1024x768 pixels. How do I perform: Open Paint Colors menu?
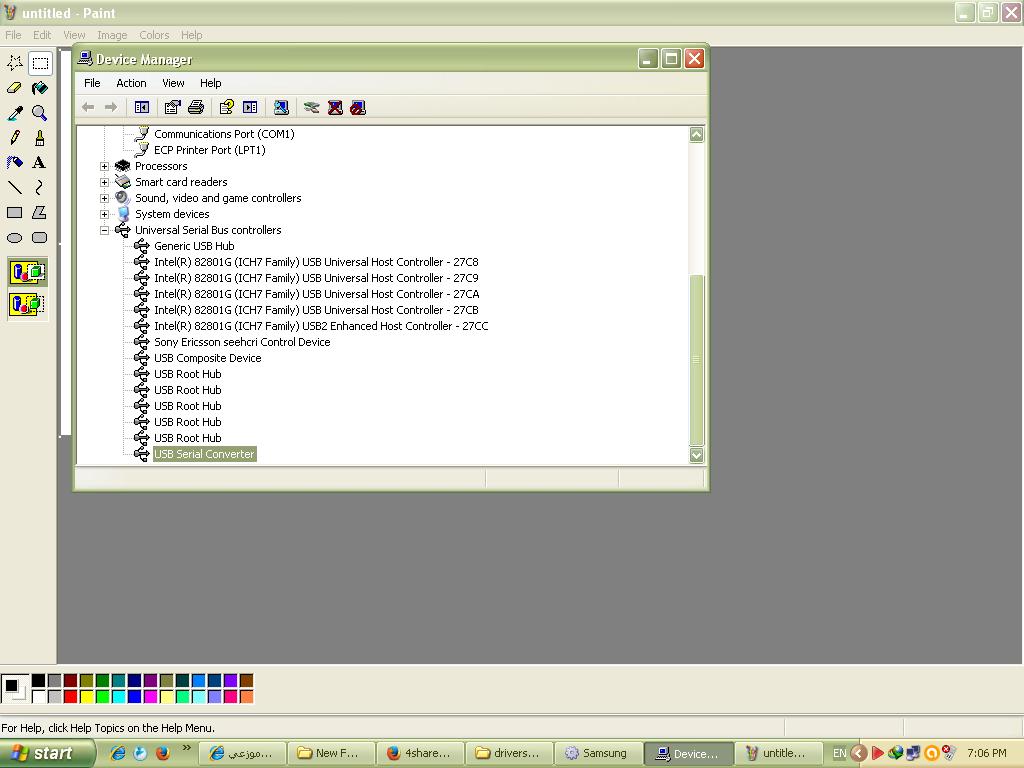(x=154, y=35)
